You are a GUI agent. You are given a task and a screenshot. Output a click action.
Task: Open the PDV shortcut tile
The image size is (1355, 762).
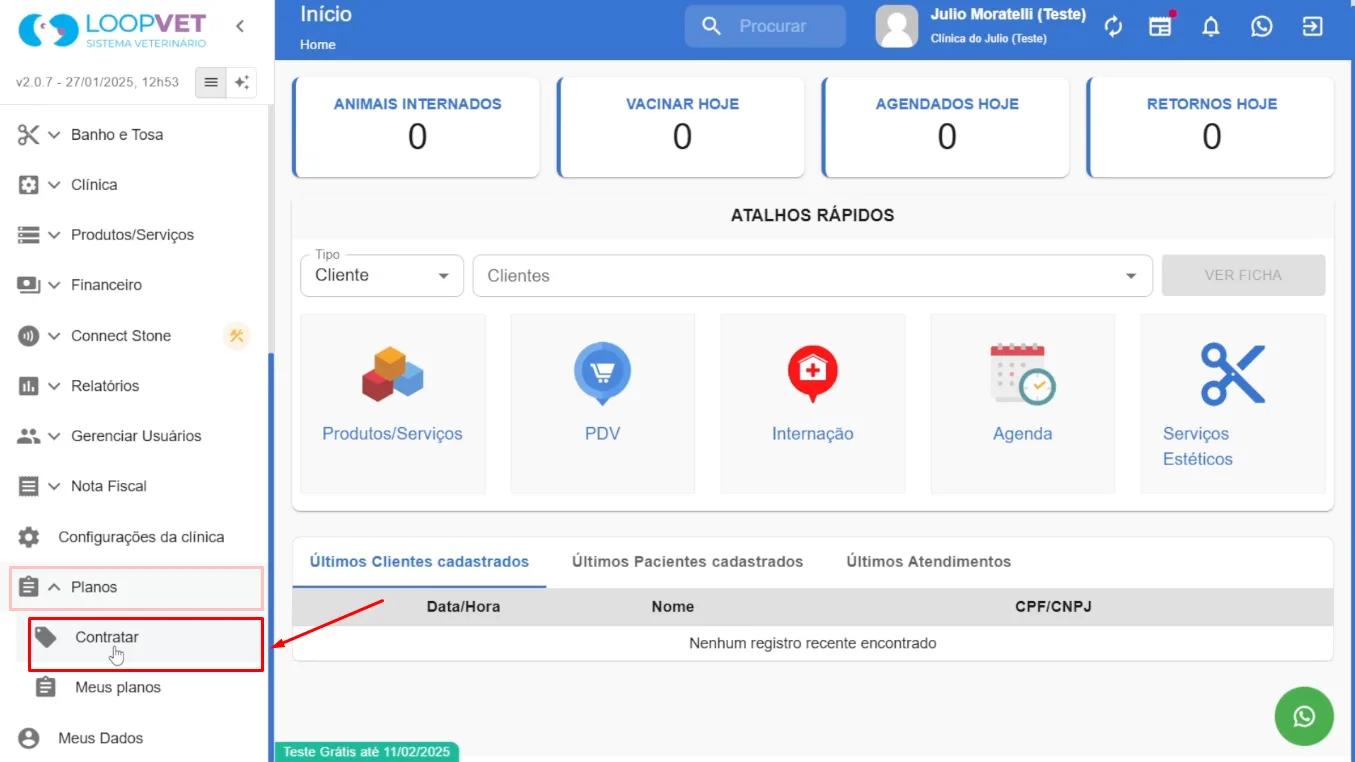(x=603, y=404)
